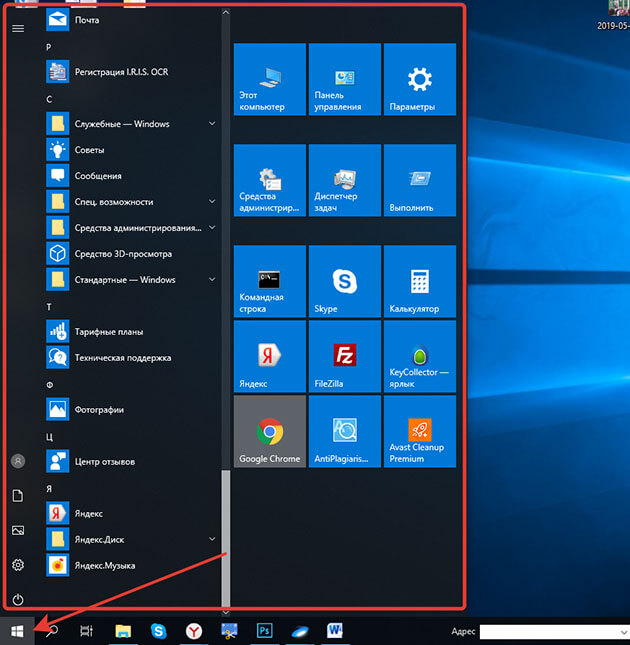
Task: Open the FileZilla tile
Action: pos(345,356)
